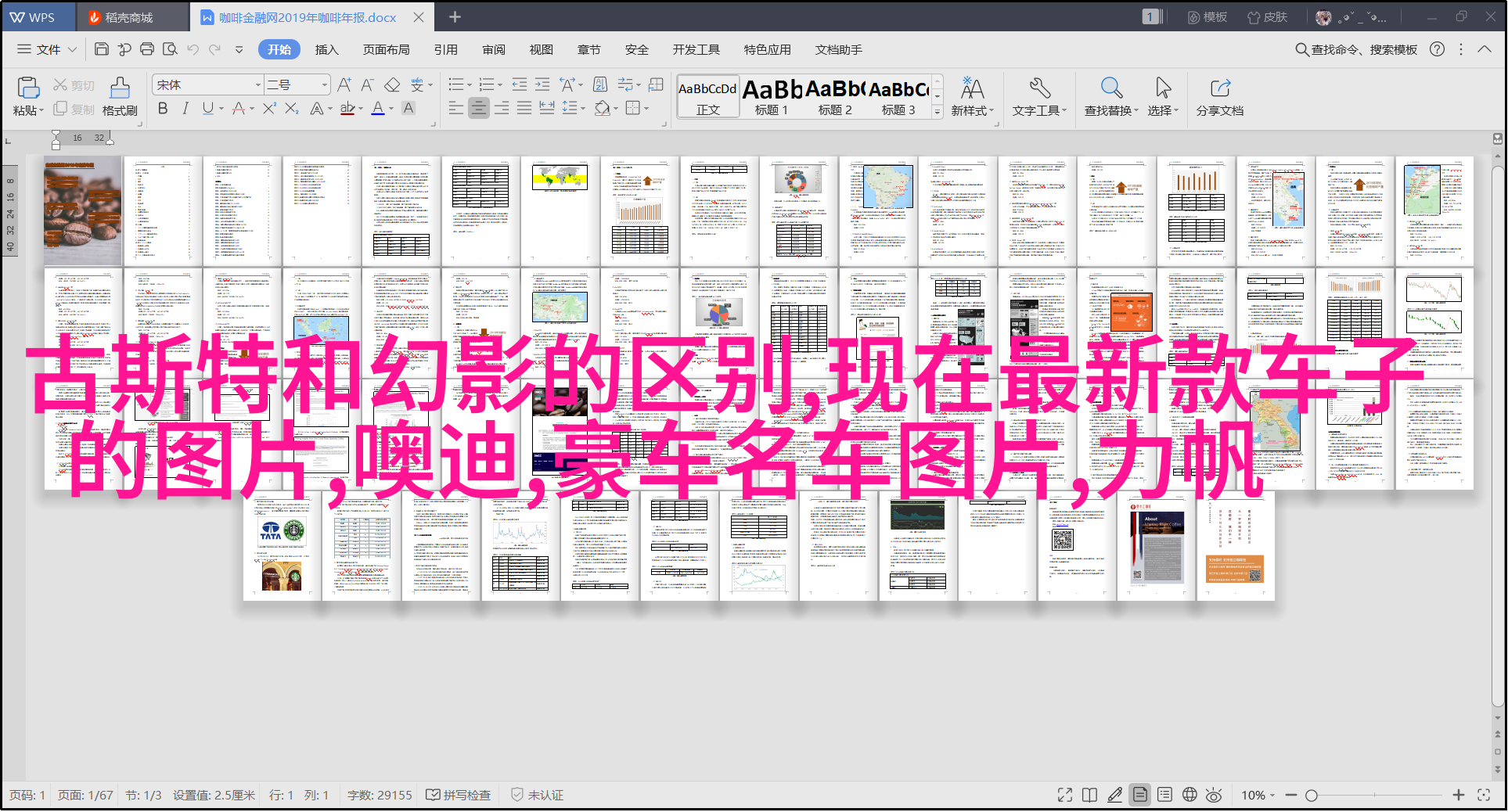Toggle italic formatting
Viewport: 1508px width, 812px height.
(185, 109)
